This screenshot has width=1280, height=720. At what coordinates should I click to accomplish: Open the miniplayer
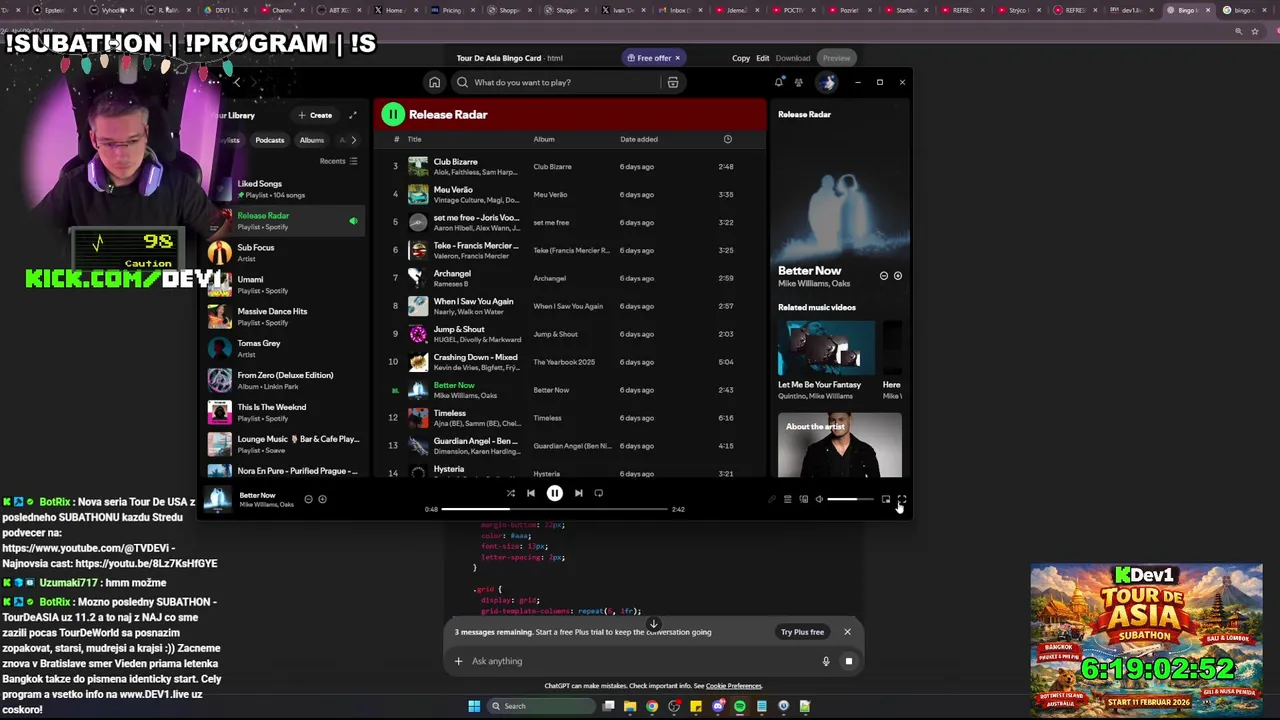tap(886, 499)
